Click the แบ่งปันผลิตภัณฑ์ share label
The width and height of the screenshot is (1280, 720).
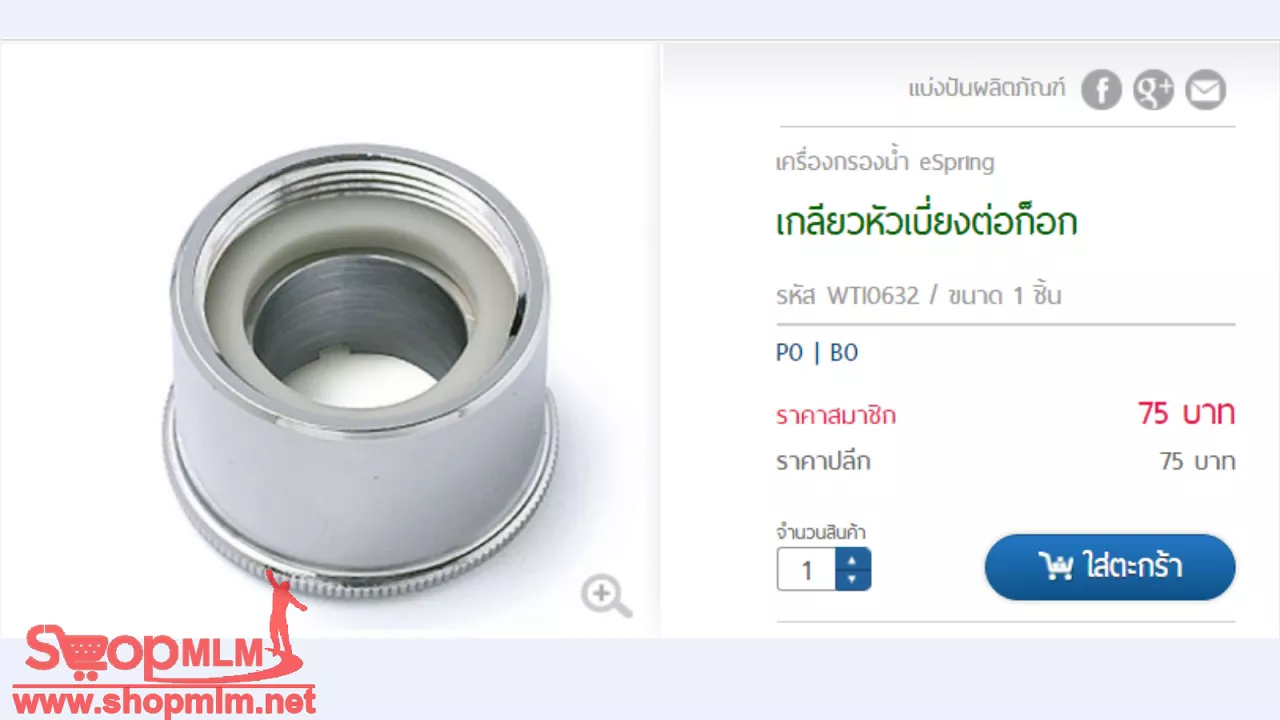[987, 89]
